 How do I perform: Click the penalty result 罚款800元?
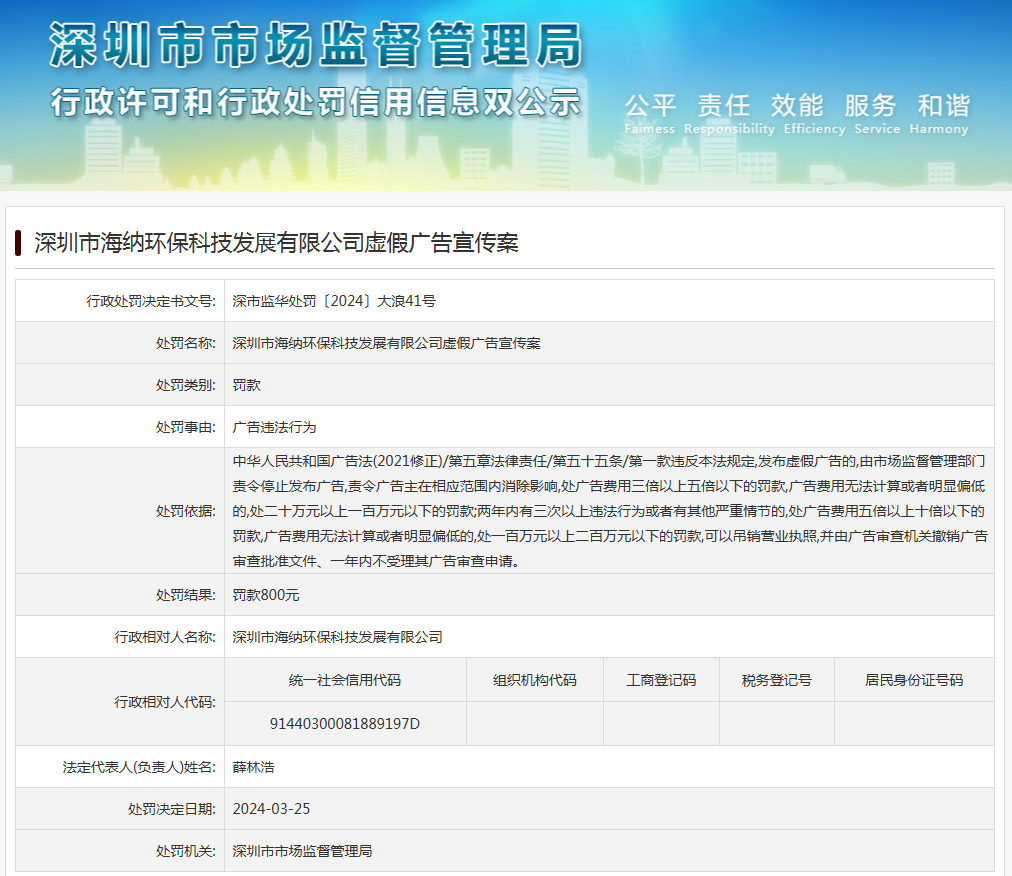(266, 595)
